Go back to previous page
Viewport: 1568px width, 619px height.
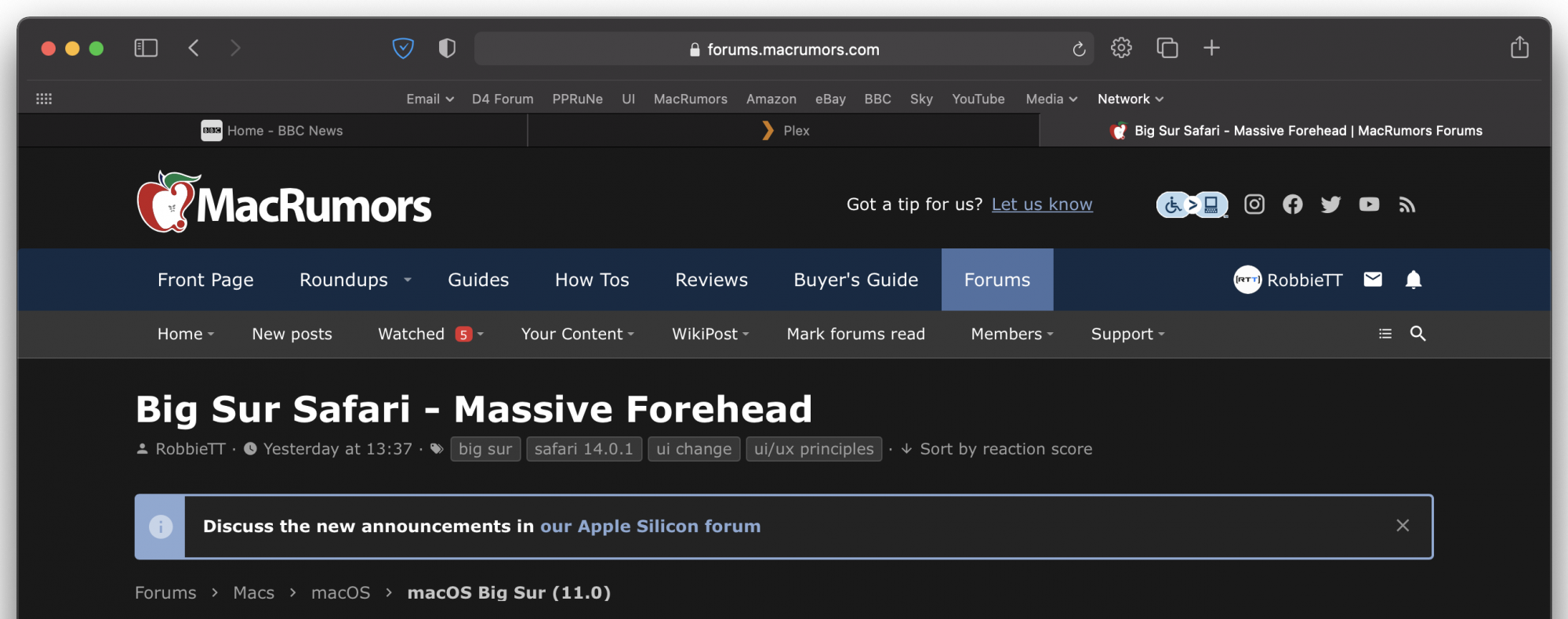pyautogui.click(x=194, y=48)
